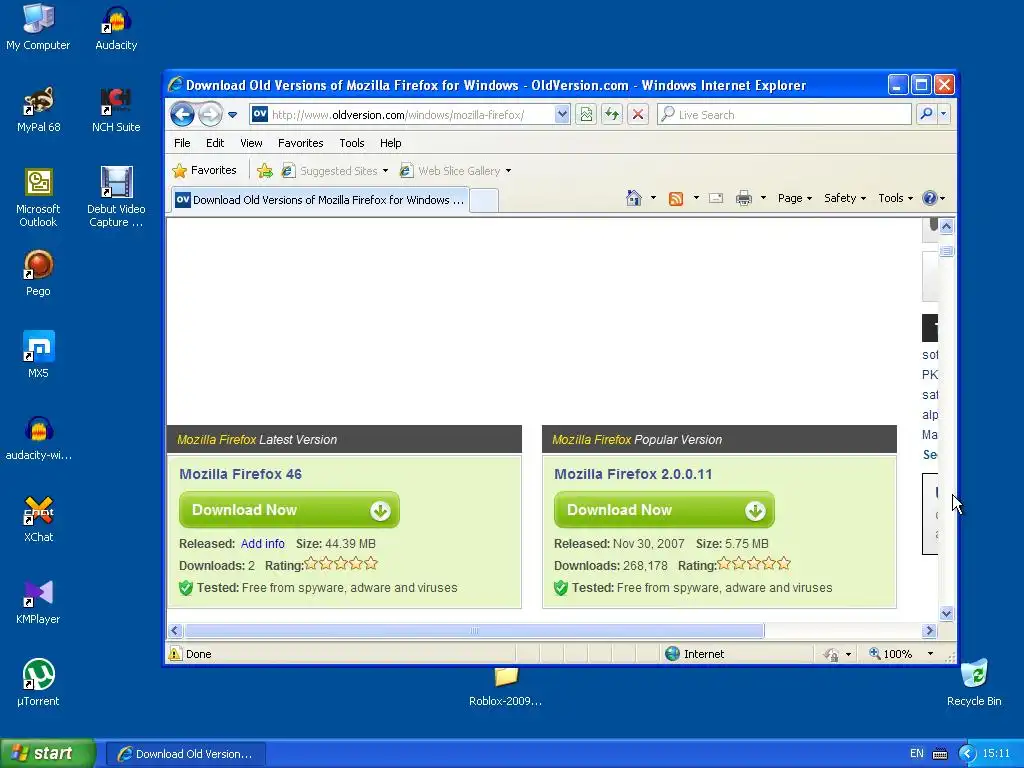Select the NCH Suite desktop icon
The width and height of the screenshot is (1024, 768).
click(116, 110)
